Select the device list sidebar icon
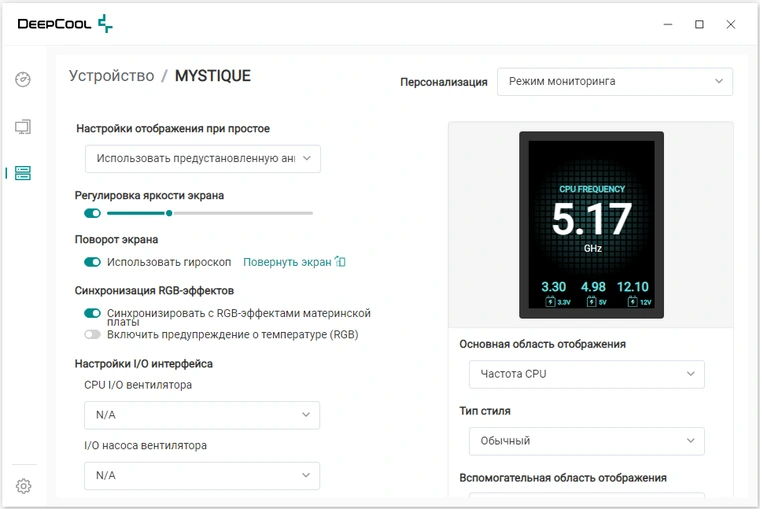 (x=23, y=173)
